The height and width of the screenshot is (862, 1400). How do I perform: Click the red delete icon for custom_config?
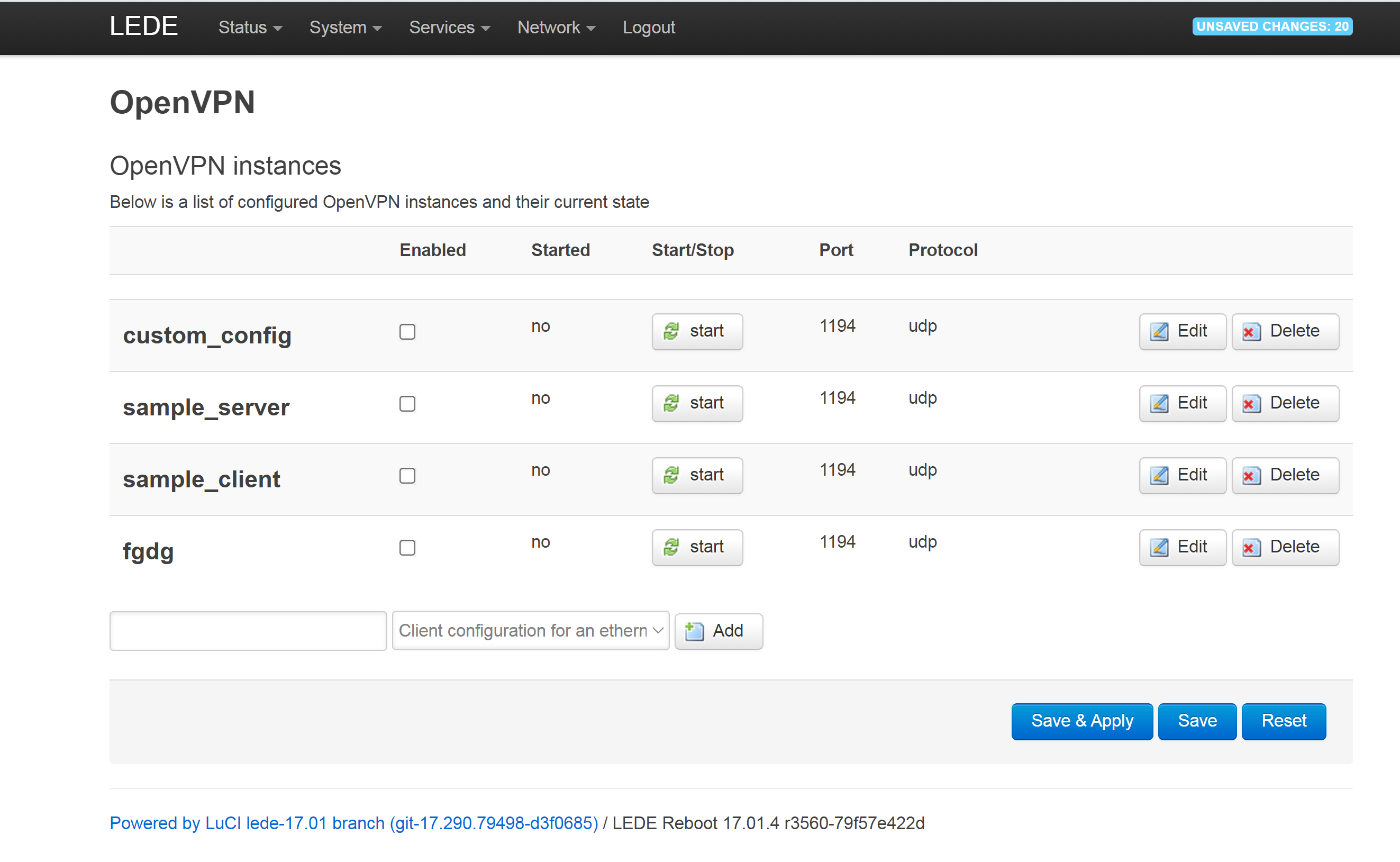tap(1251, 331)
